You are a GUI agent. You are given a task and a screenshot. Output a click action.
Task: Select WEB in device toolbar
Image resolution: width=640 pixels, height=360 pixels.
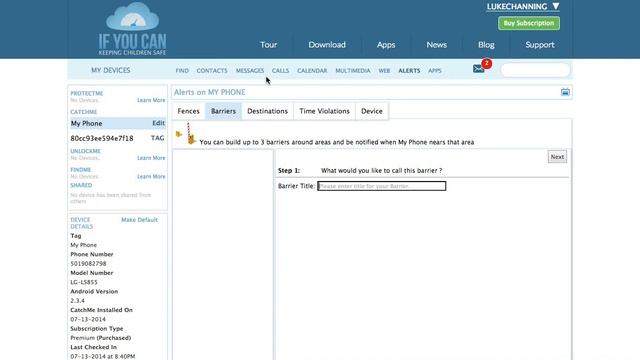(x=384, y=71)
